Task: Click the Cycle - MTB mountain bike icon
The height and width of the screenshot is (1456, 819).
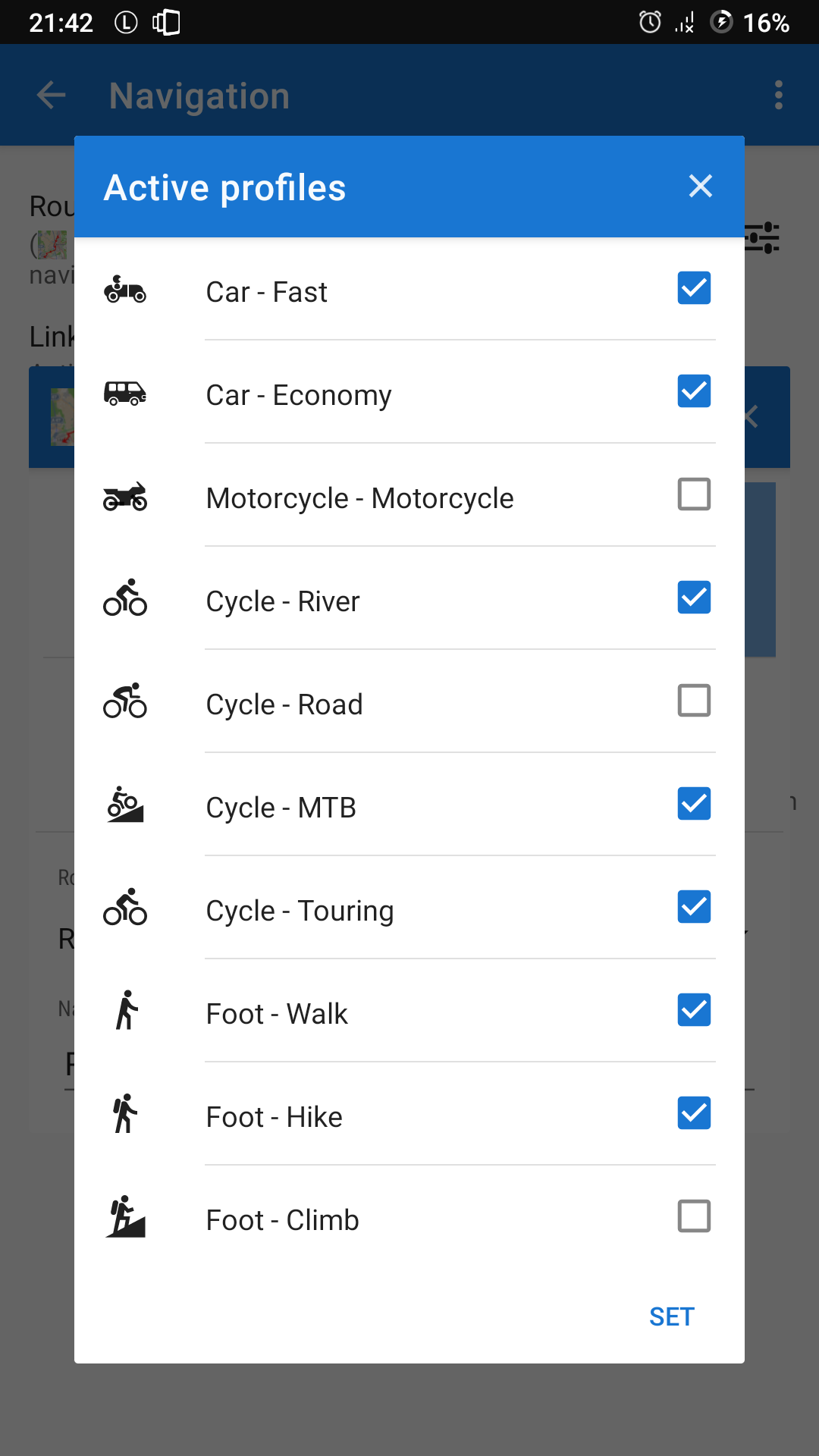Action: pyautogui.click(x=125, y=805)
